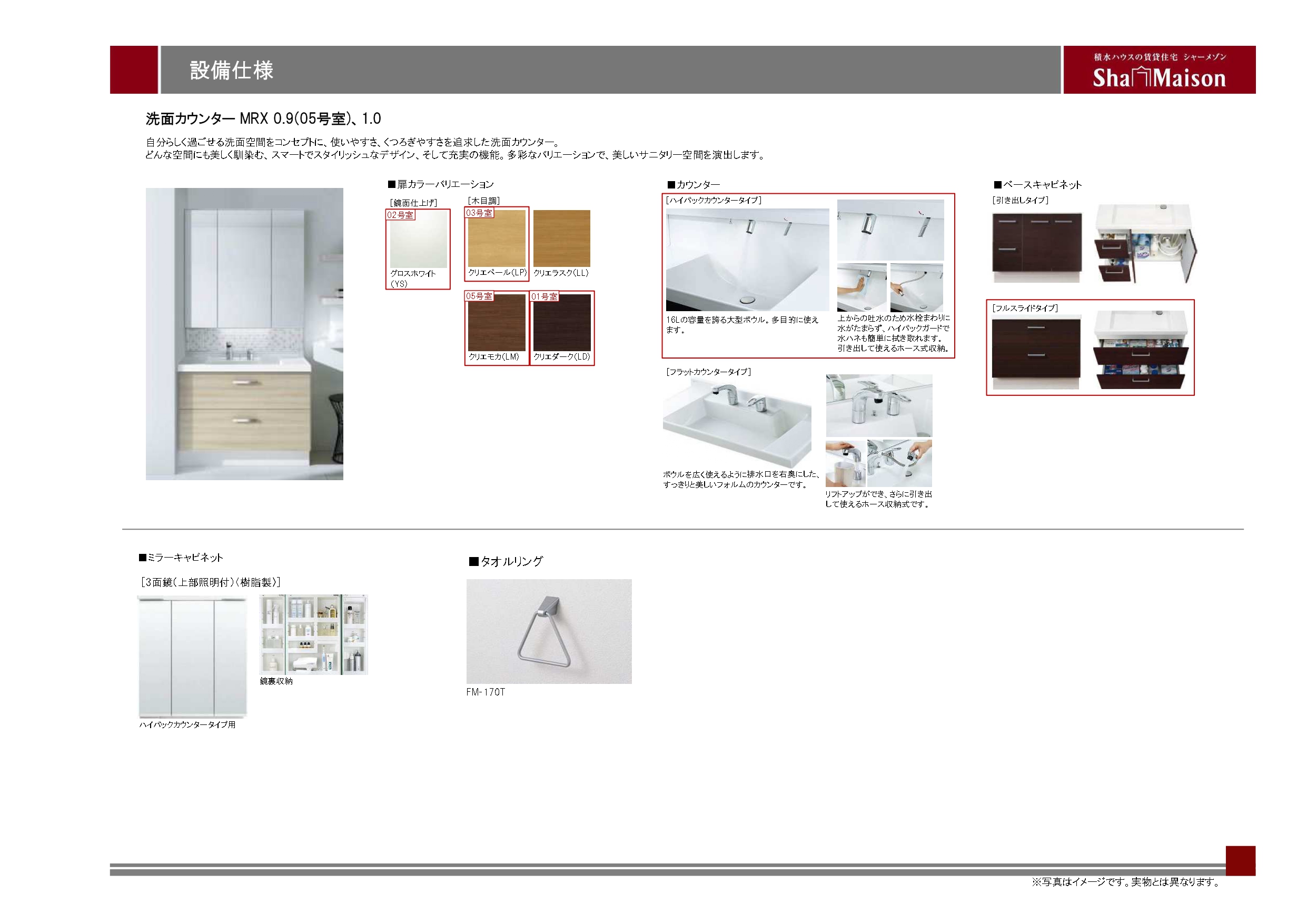Click the 洗面カウンター MRX heading
The image size is (1307, 924).
263,118
